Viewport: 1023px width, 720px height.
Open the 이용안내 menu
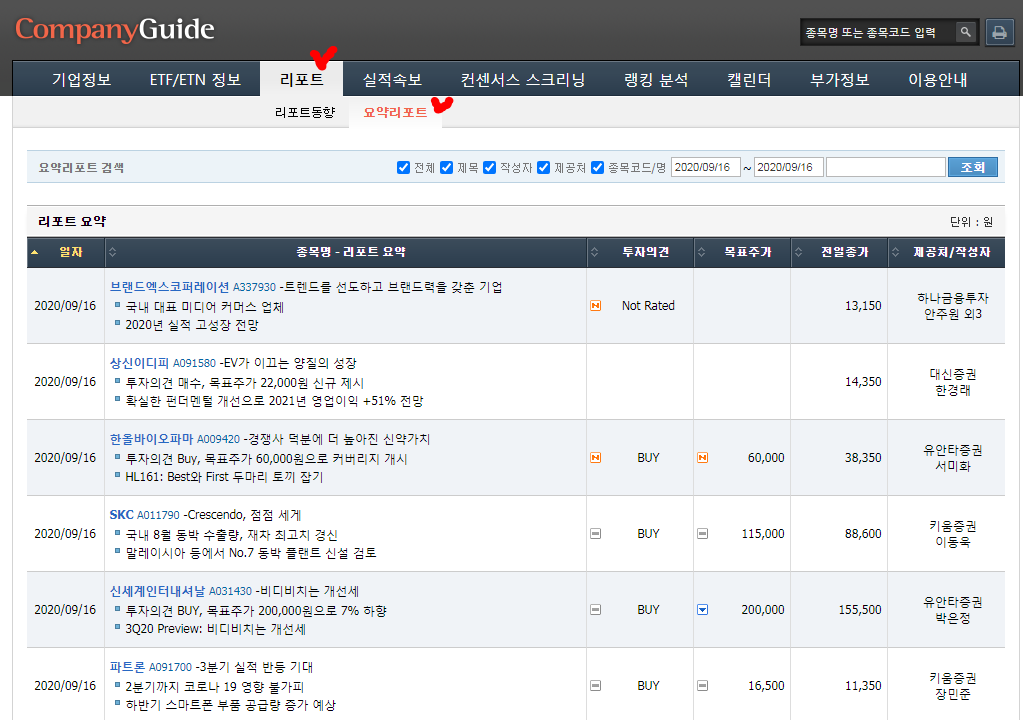[x=938, y=80]
